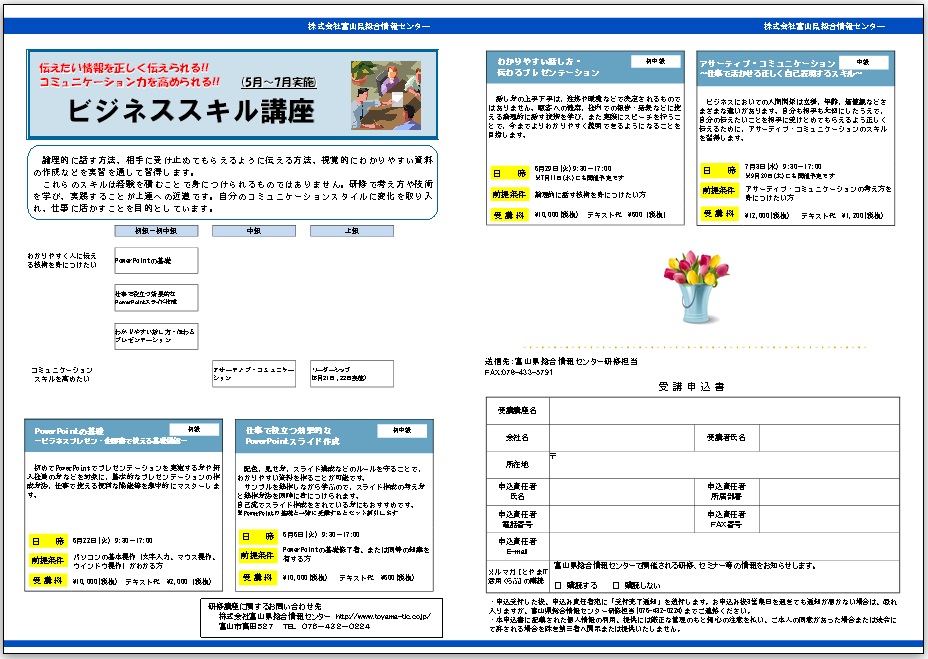Screen dimensions: 928x659
Task: Select the 上級 level column header
Action: [x=351, y=231]
